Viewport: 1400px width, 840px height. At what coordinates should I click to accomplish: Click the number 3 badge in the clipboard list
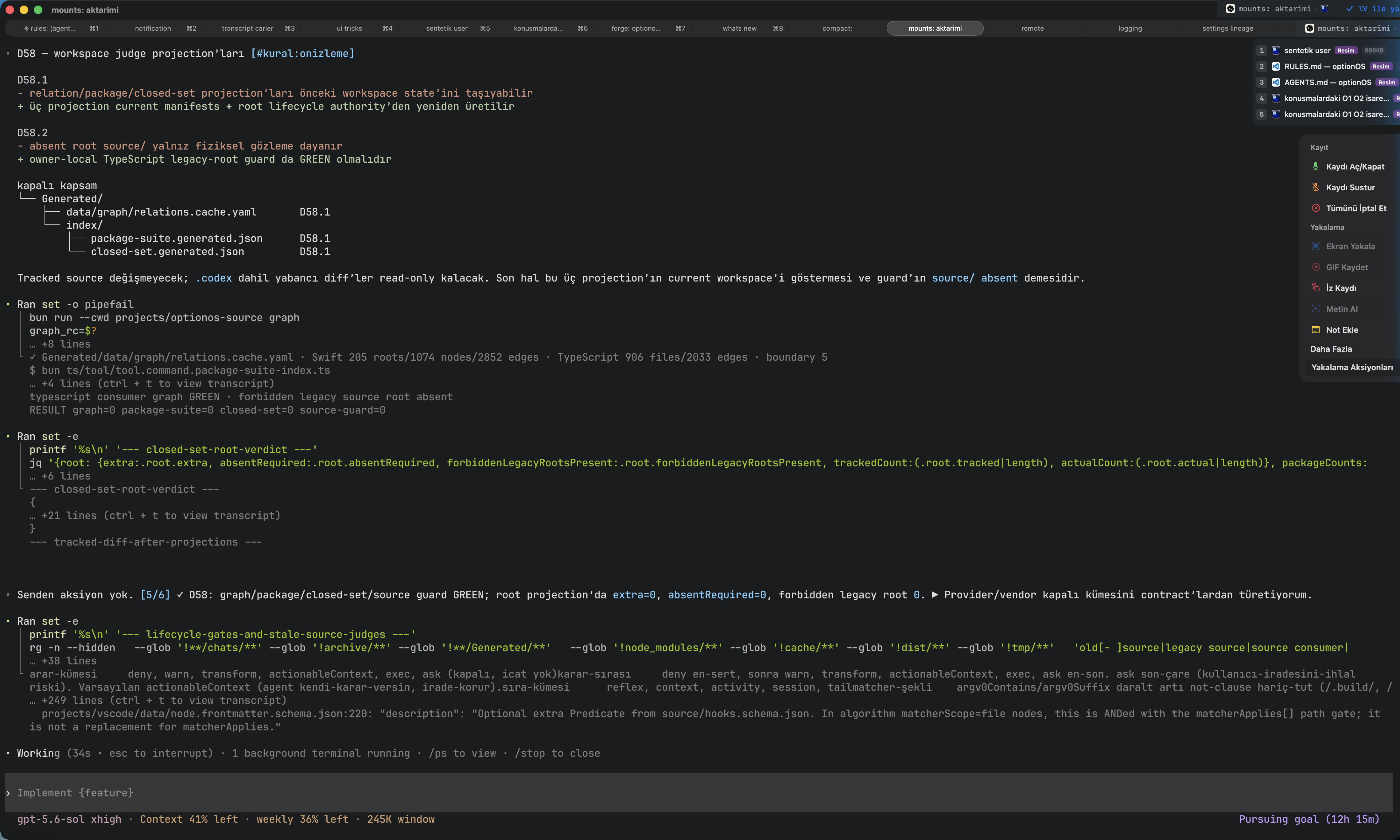coord(1261,82)
